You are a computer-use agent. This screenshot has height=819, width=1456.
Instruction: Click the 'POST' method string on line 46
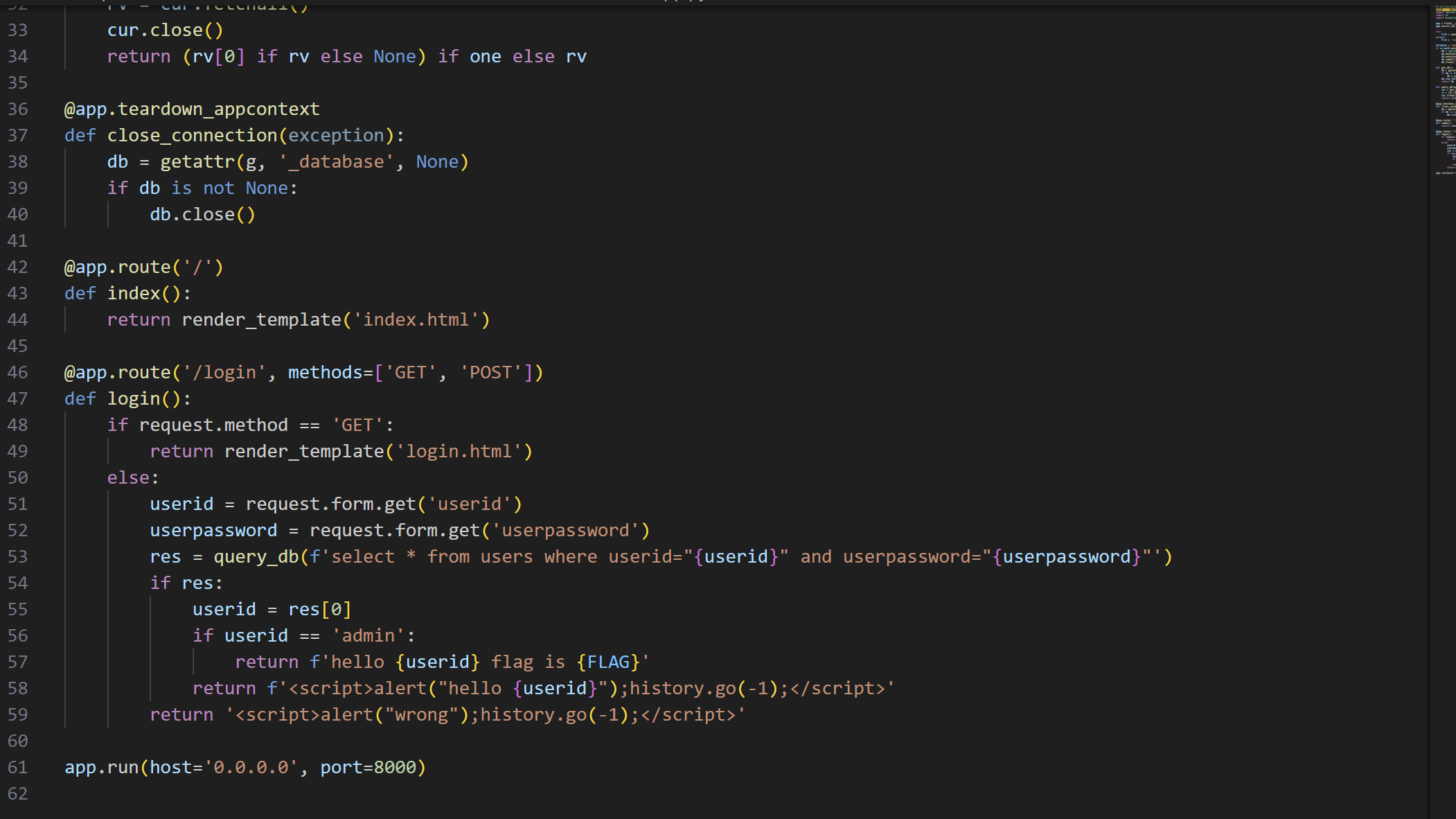pos(490,373)
